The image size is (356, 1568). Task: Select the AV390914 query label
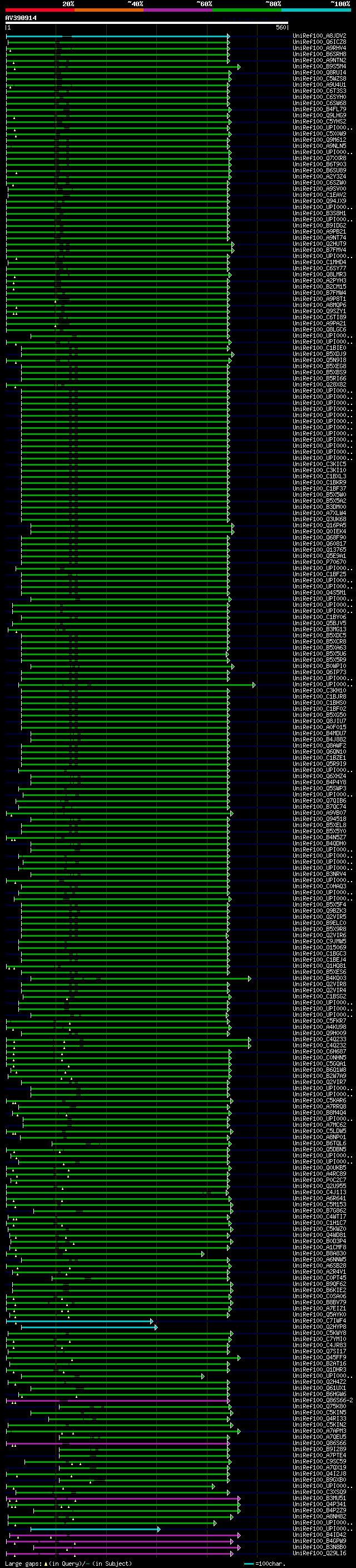coord(21,18)
